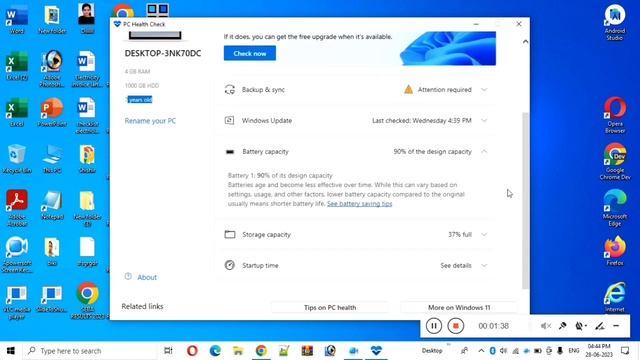Image resolution: width=640 pixels, height=360 pixels.
Task: Open the Adobe Photoshop desktop shortcut
Action: pyautogui.click(x=52, y=69)
